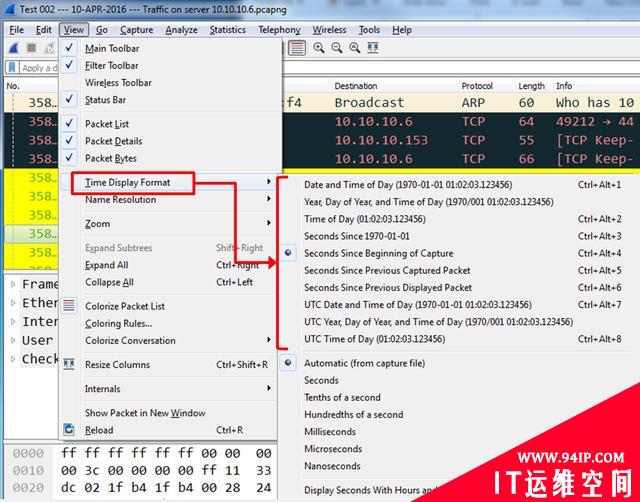Uncheck Main Toolbar in View menu
The height and width of the screenshot is (502, 640).
click(x=112, y=48)
